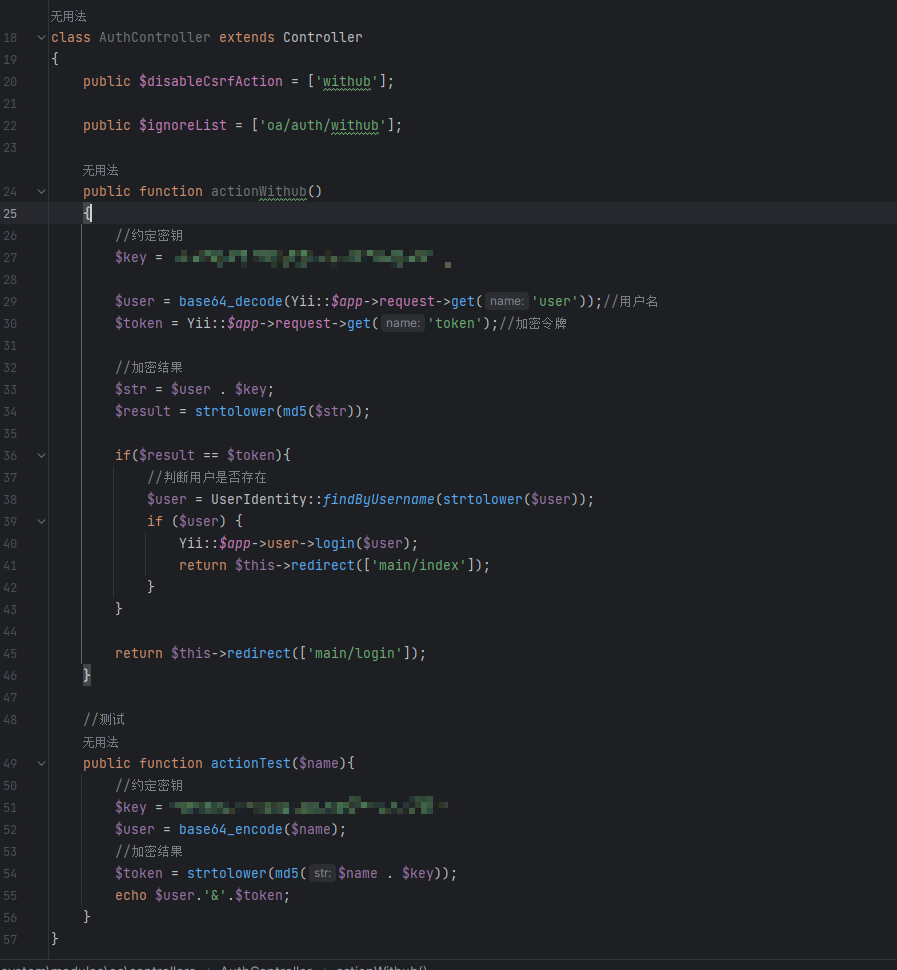897x970 pixels.
Task: Click line number 38 in the gutter
Action: click(11, 499)
